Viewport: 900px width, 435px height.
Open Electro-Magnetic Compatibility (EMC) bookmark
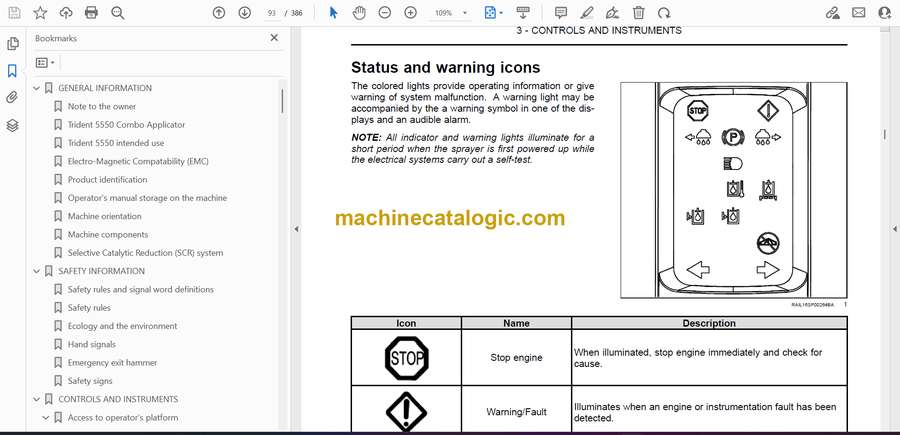(x=138, y=161)
